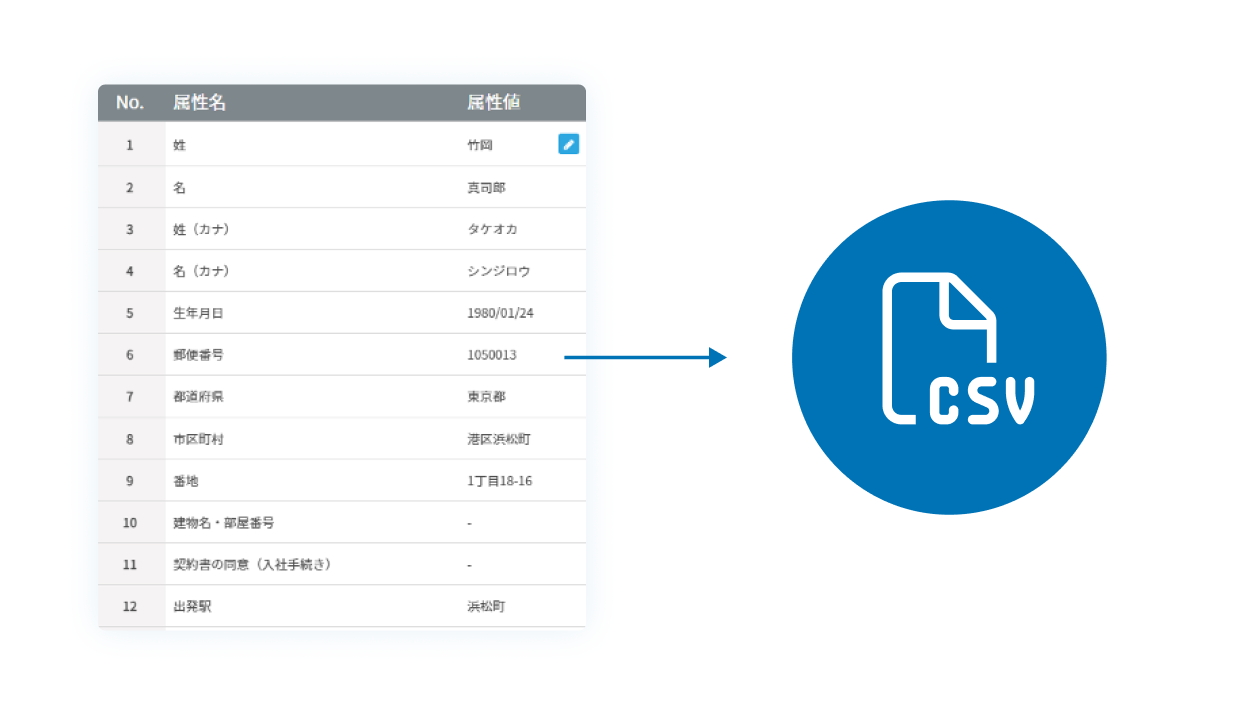Select the 名 attribute row label
Viewport: 1235px width, 717px height.
coord(180,188)
